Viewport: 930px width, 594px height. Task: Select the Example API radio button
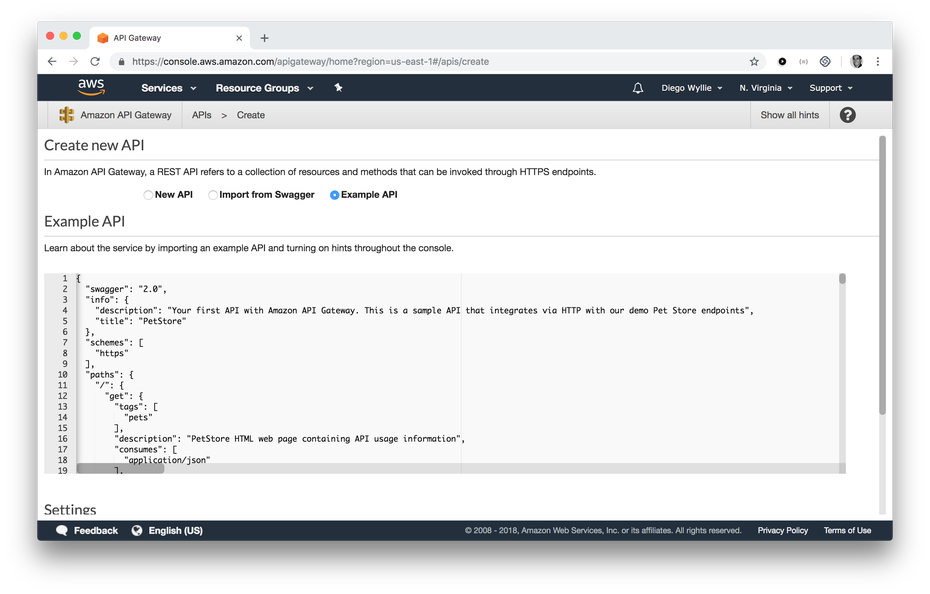pos(335,195)
